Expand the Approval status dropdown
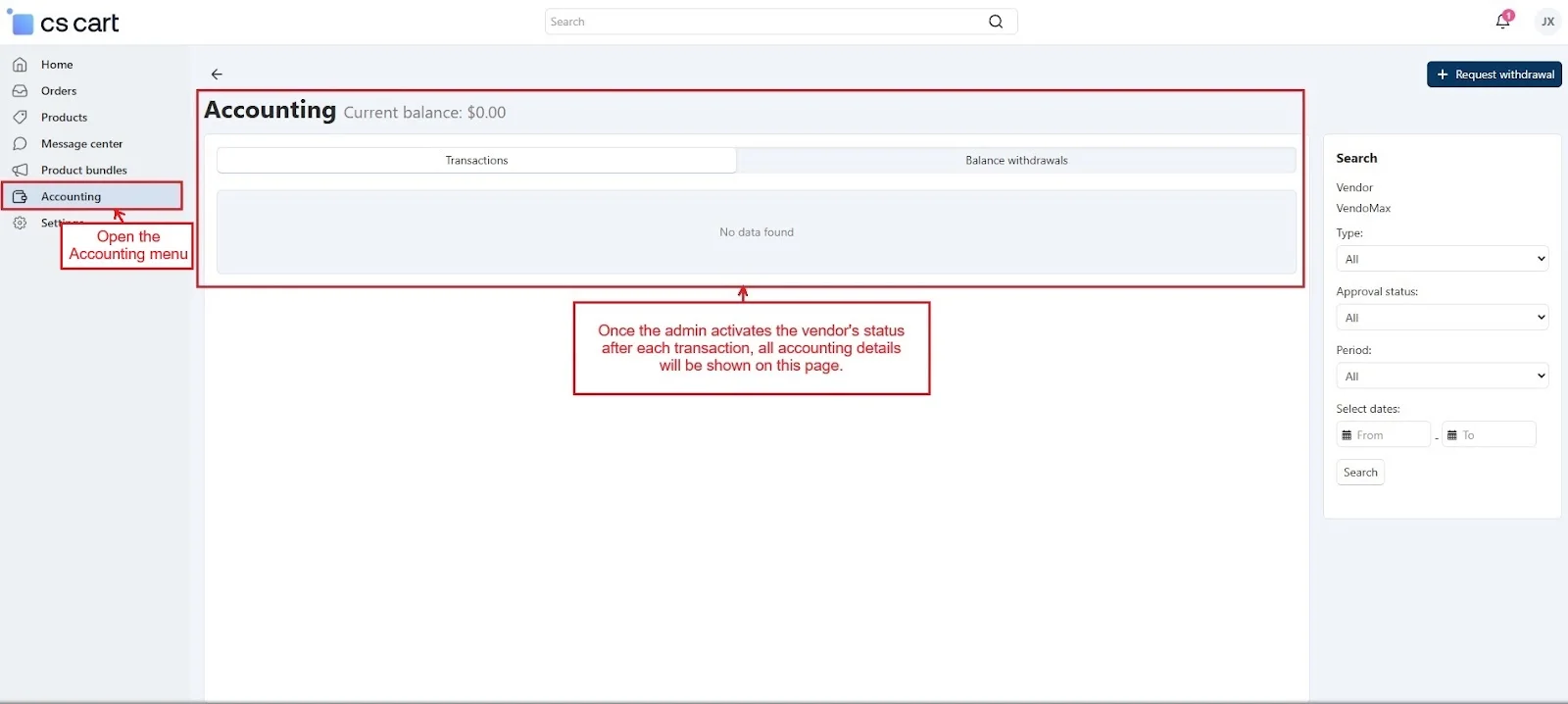Screen dimensions: 1568x704 click(1442, 318)
